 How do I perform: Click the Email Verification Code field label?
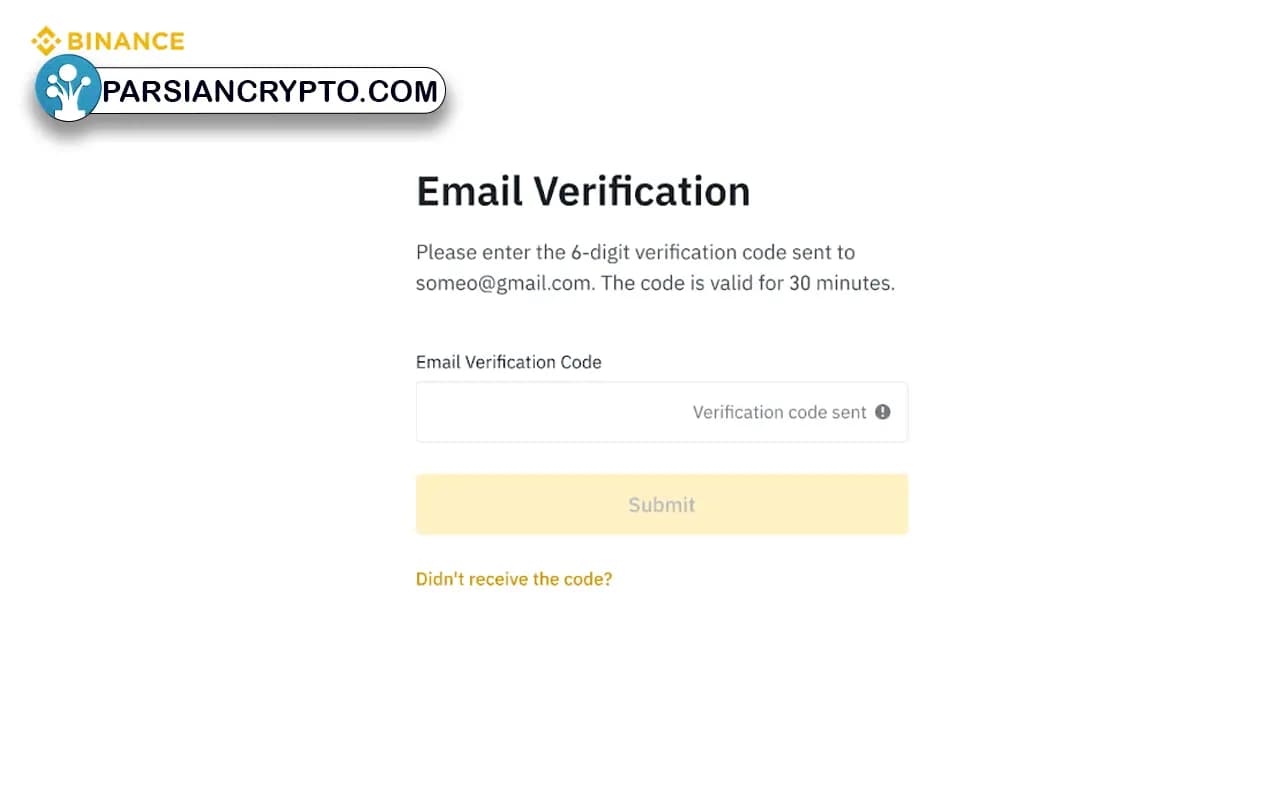point(509,362)
